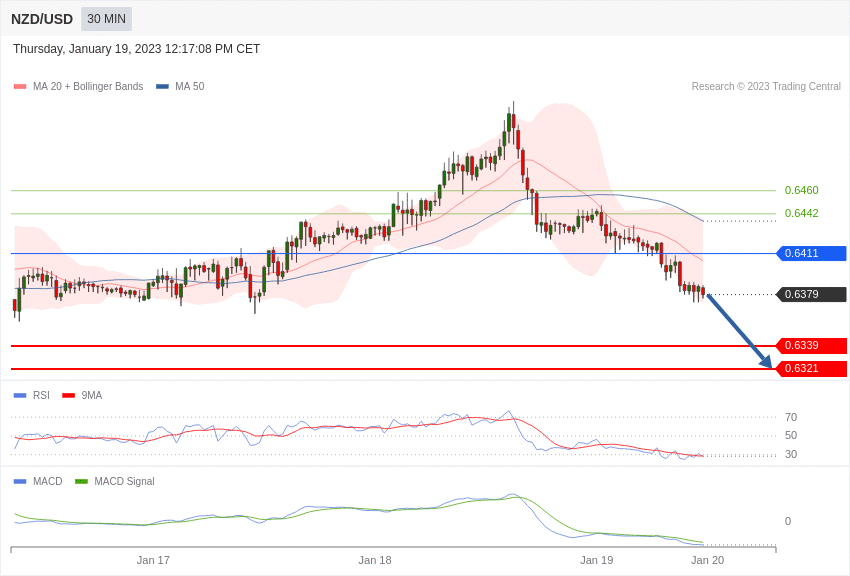Click the chart timestamp Thursday, January 19, 2023
The image size is (850, 576).
click(136, 49)
